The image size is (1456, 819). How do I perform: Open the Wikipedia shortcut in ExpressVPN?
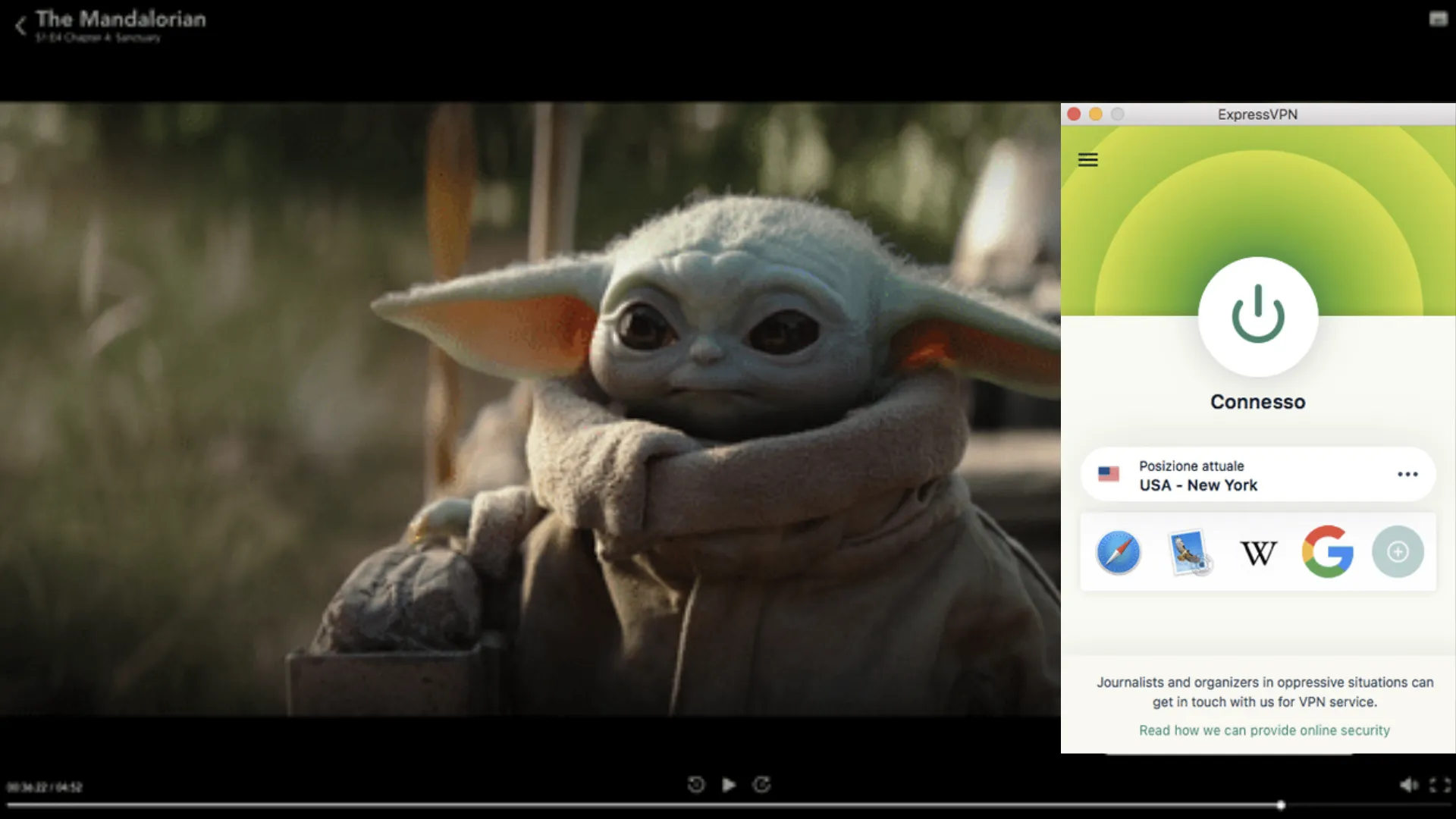1258,552
